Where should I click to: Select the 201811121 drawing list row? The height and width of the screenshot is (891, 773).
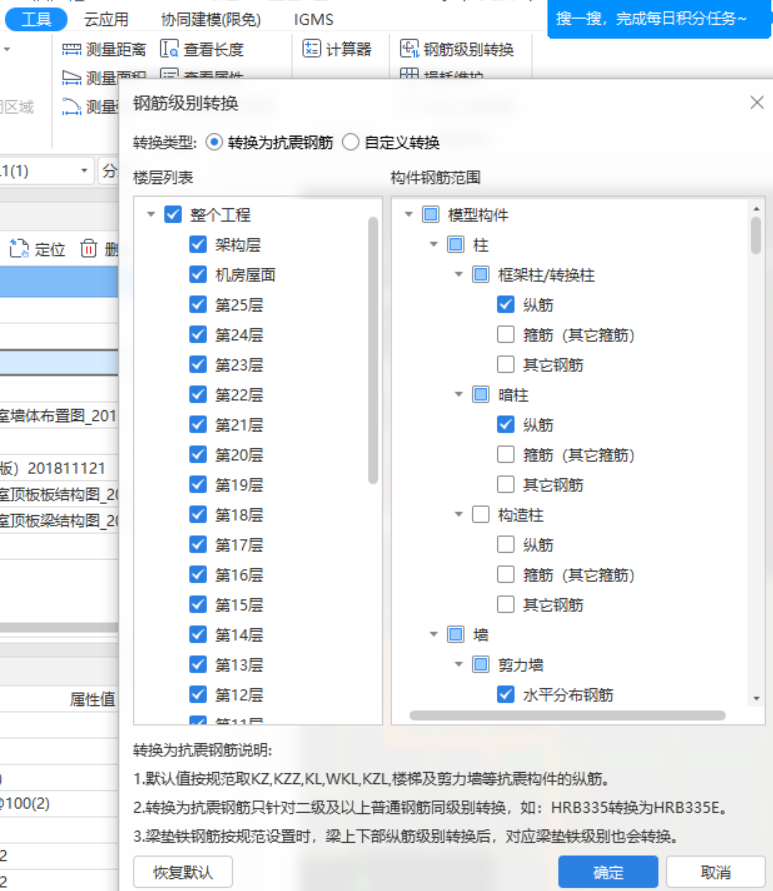59,468
